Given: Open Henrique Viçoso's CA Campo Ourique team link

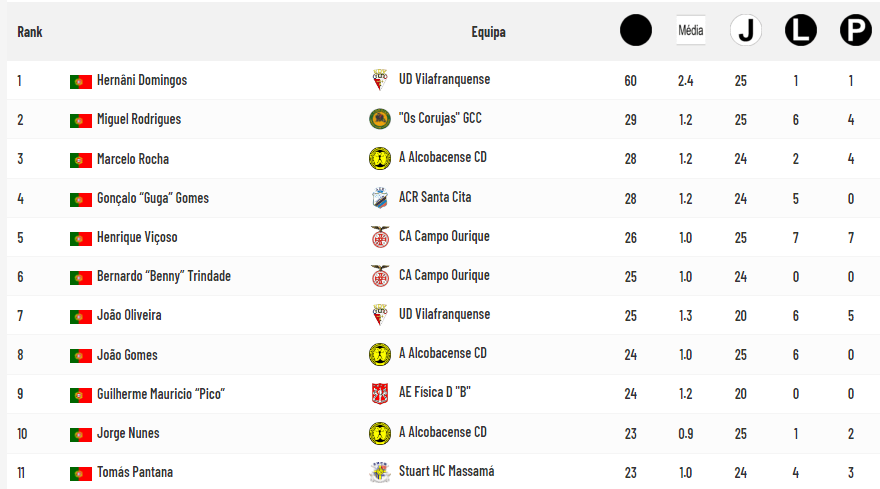Looking at the screenshot, I should coord(444,237).
